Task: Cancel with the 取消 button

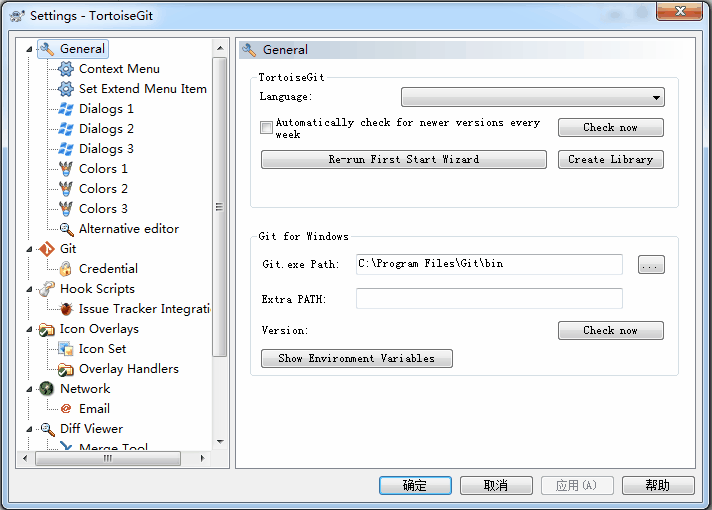Action: (496, 485)
